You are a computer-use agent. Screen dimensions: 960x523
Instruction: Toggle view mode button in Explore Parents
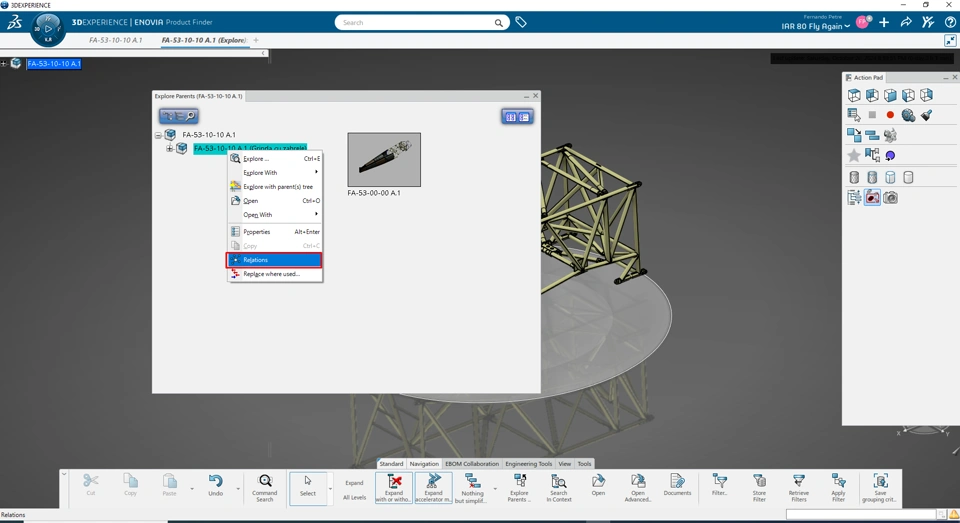click(x=517, y=117)
